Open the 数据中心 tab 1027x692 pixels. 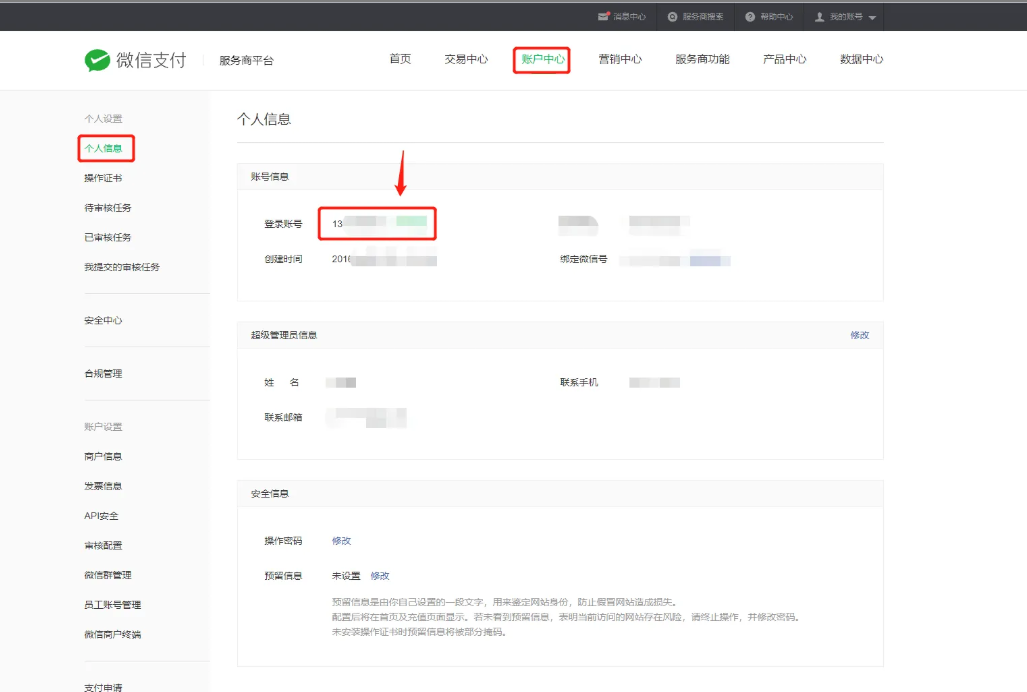861,60
